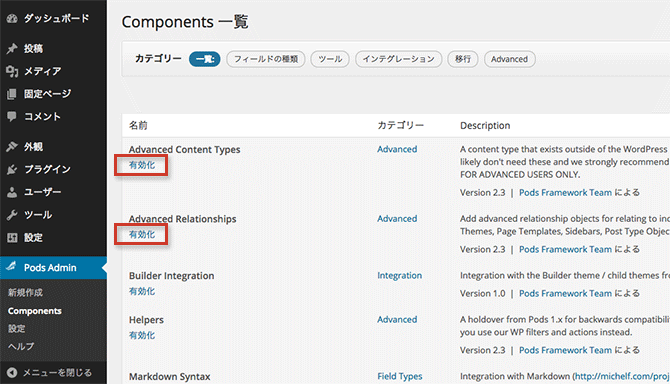This screenshot has height=384, width=670.
Task: Open Components in Pods Admin submenu
Action: (x=35, y=311)
